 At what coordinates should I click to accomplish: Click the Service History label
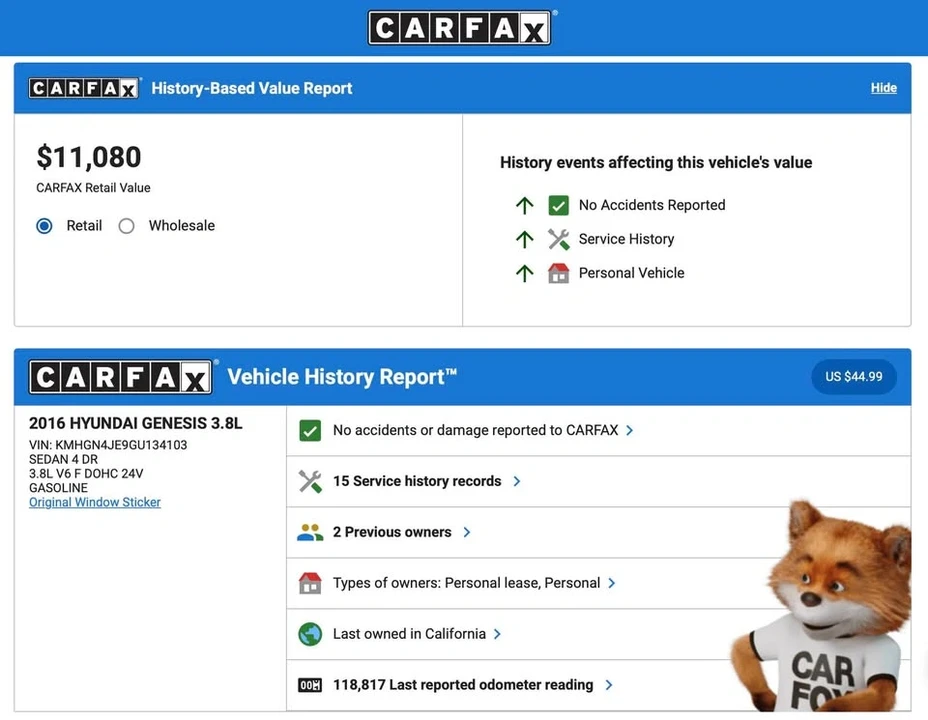coord(626,239)
